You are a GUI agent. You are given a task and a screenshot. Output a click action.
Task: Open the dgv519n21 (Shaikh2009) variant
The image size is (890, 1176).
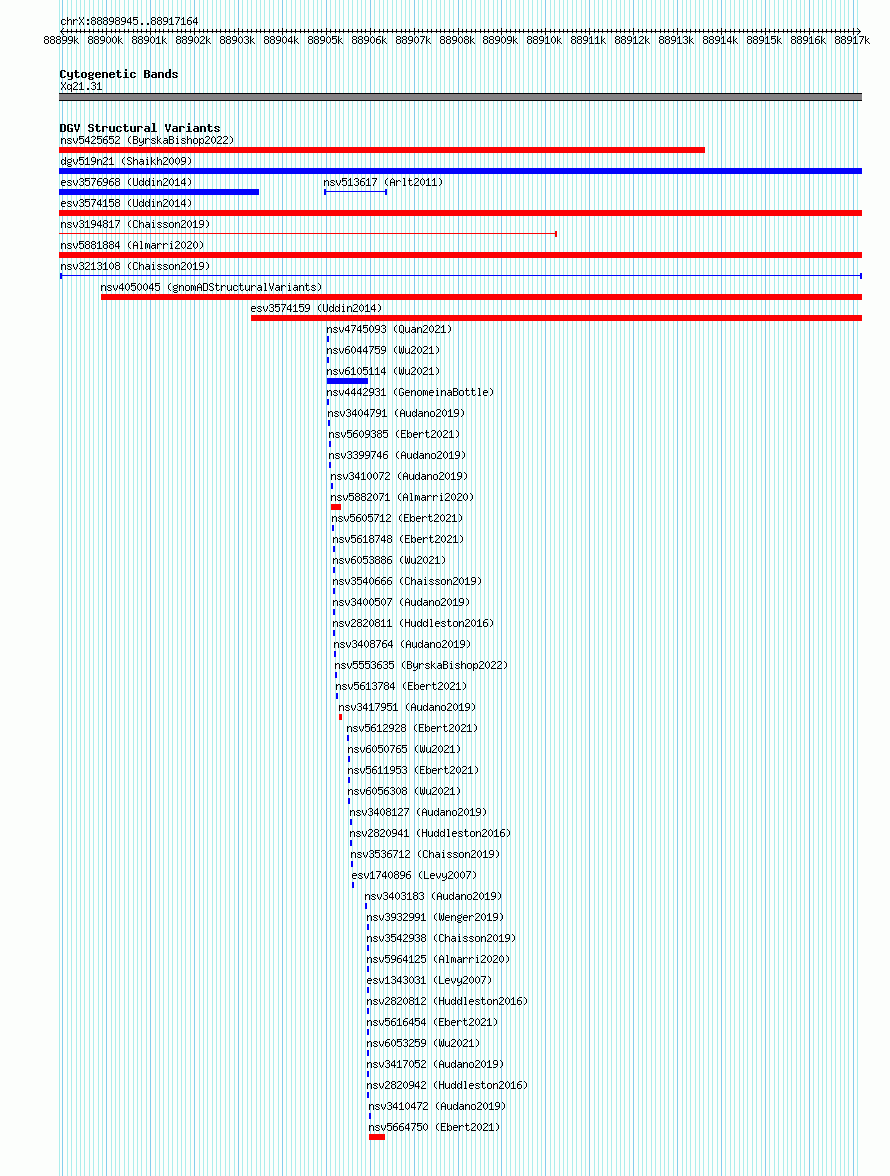pyautogui.click(x=126, y=161)
